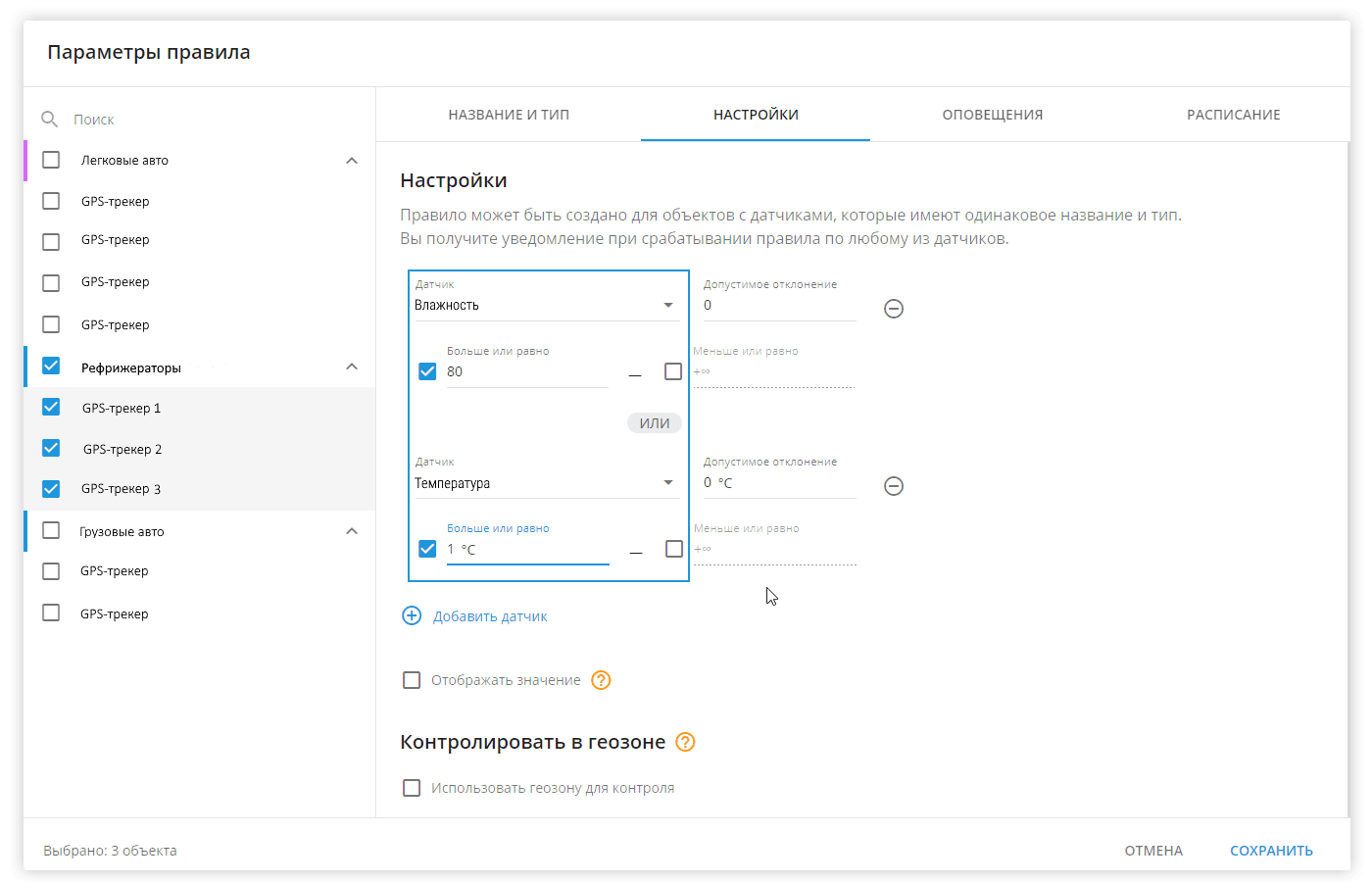Uncheck the GPS-трекер 2 checkbox
Image resolution: width=1372 pixels, height=882 pixels.
(51, 448)
